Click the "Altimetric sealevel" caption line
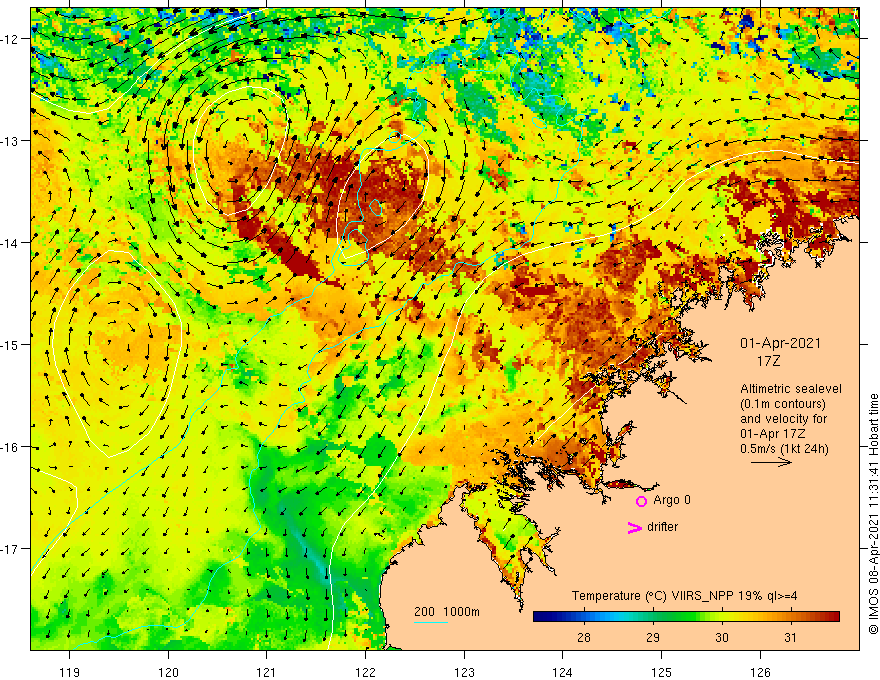 pyautogui.click(x=791, y=389)
